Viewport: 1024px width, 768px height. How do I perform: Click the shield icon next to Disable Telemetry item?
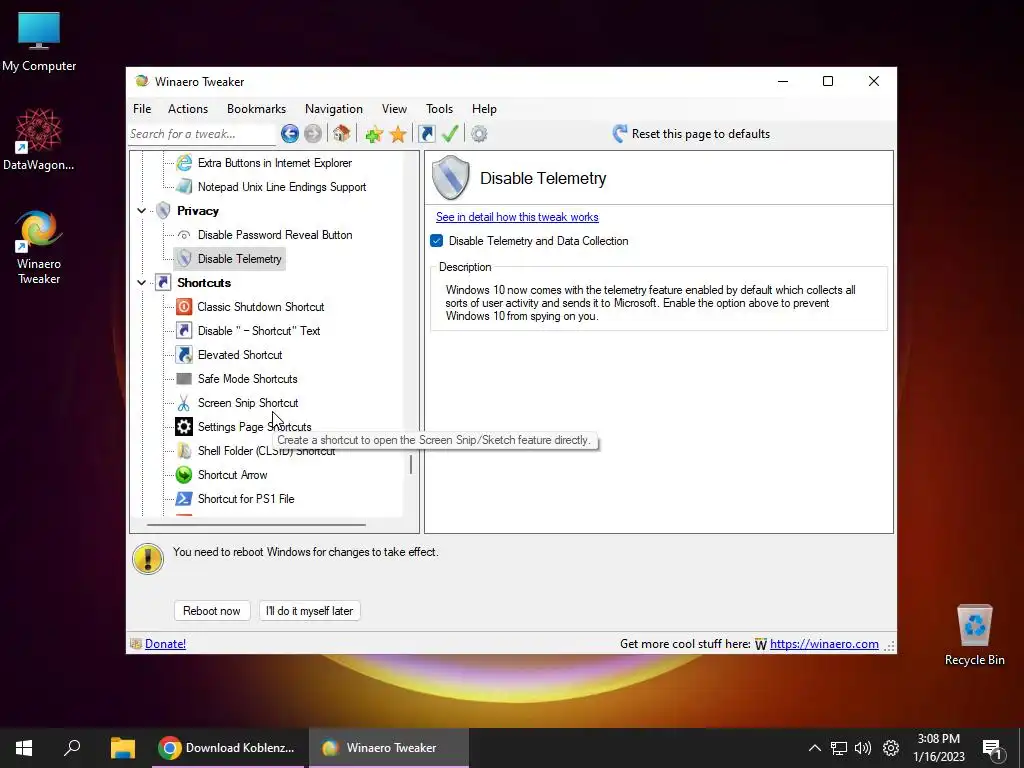(184, 259)
